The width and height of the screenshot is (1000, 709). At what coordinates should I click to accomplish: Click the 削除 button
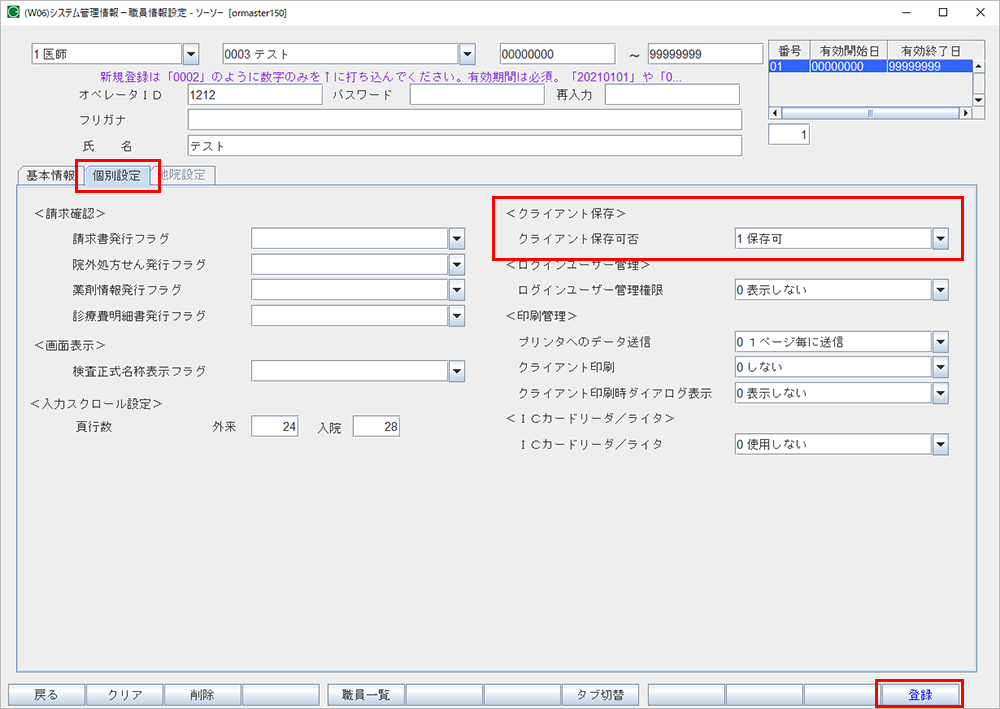(202, 694)
